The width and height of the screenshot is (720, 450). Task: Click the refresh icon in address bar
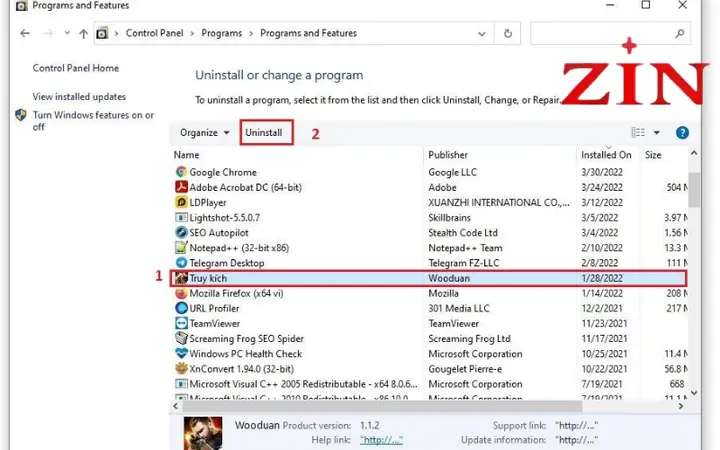click(508, 34)
